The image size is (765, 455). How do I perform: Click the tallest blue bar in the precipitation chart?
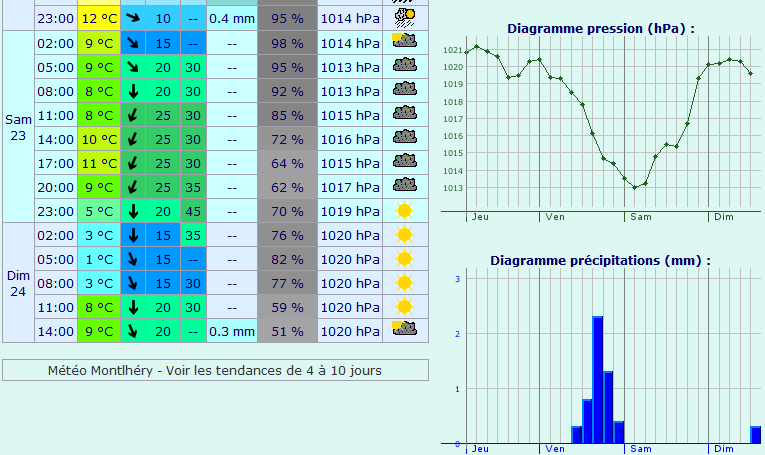598,379
